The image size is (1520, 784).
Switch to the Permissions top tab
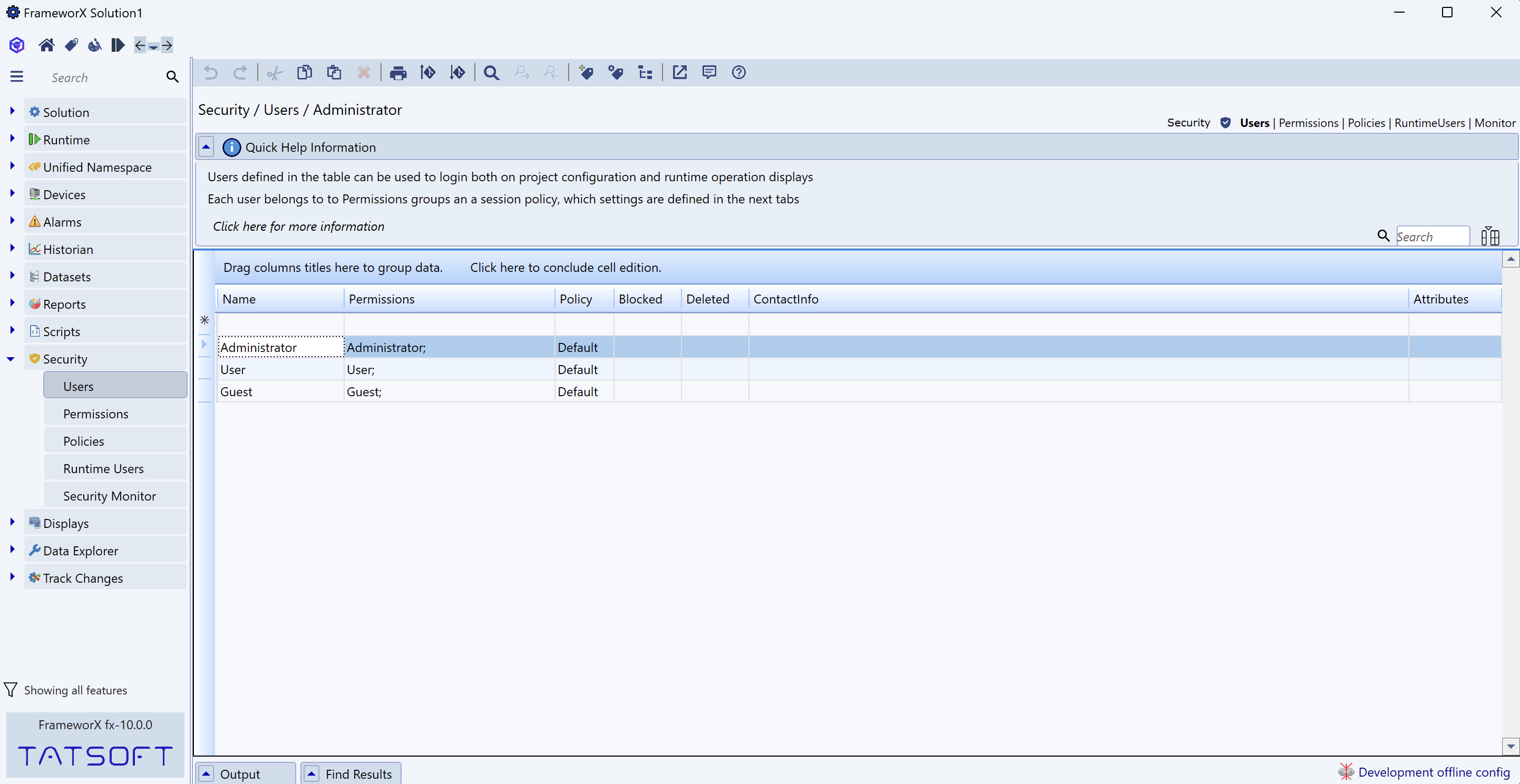click(x=1308, y=123)
